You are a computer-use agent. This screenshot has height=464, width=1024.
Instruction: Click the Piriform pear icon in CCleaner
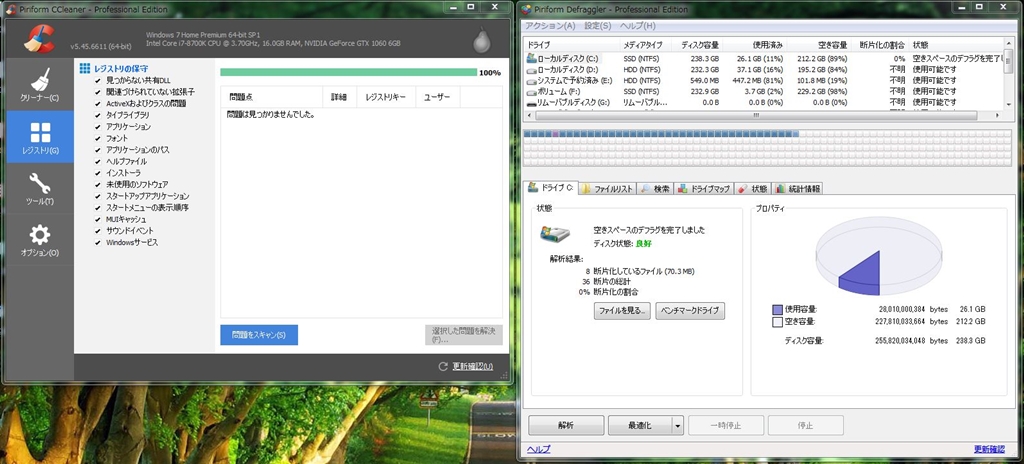[x=481, y=42]
